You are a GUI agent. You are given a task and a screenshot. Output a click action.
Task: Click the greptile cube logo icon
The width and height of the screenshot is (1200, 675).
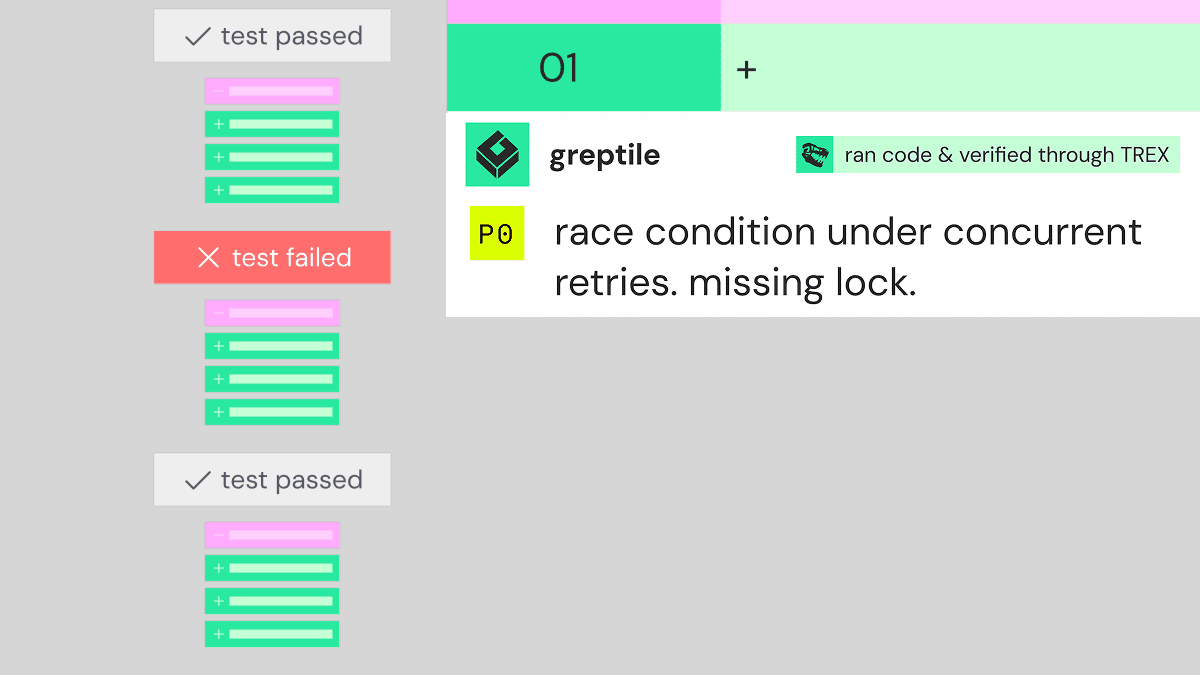point(497,155)
